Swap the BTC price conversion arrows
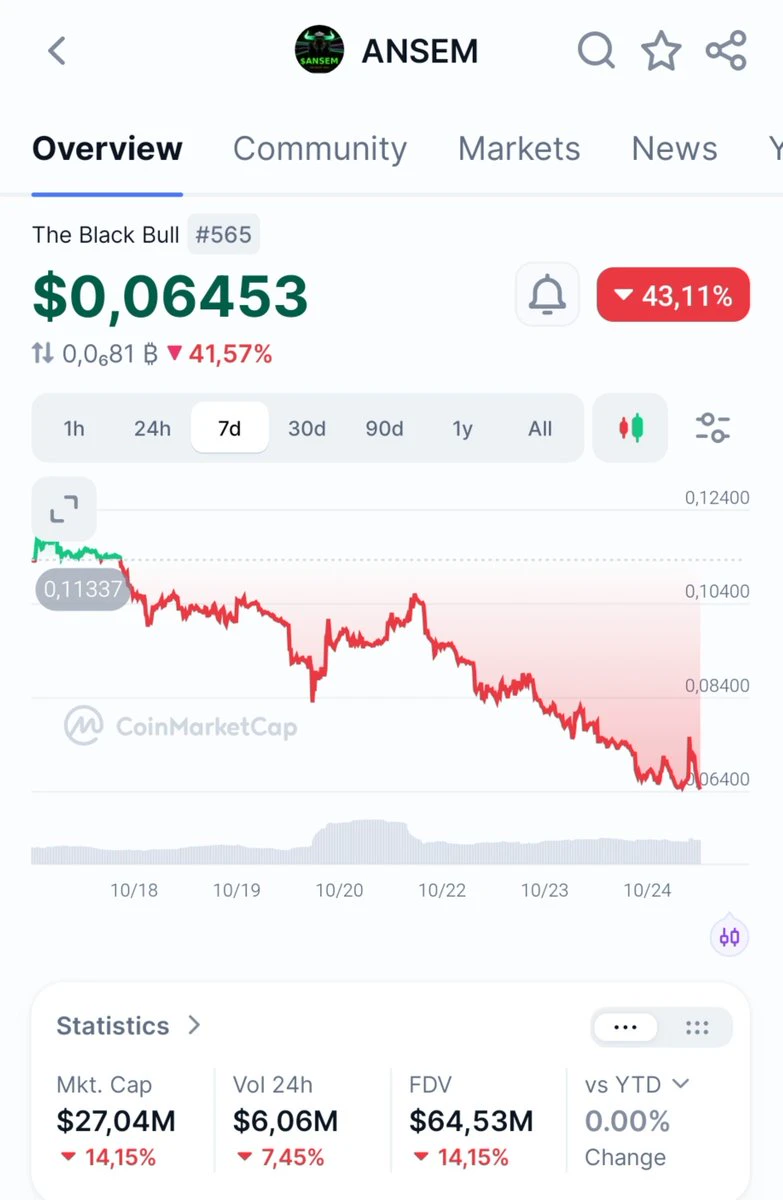783x1200 pixels. coord(43,353)
